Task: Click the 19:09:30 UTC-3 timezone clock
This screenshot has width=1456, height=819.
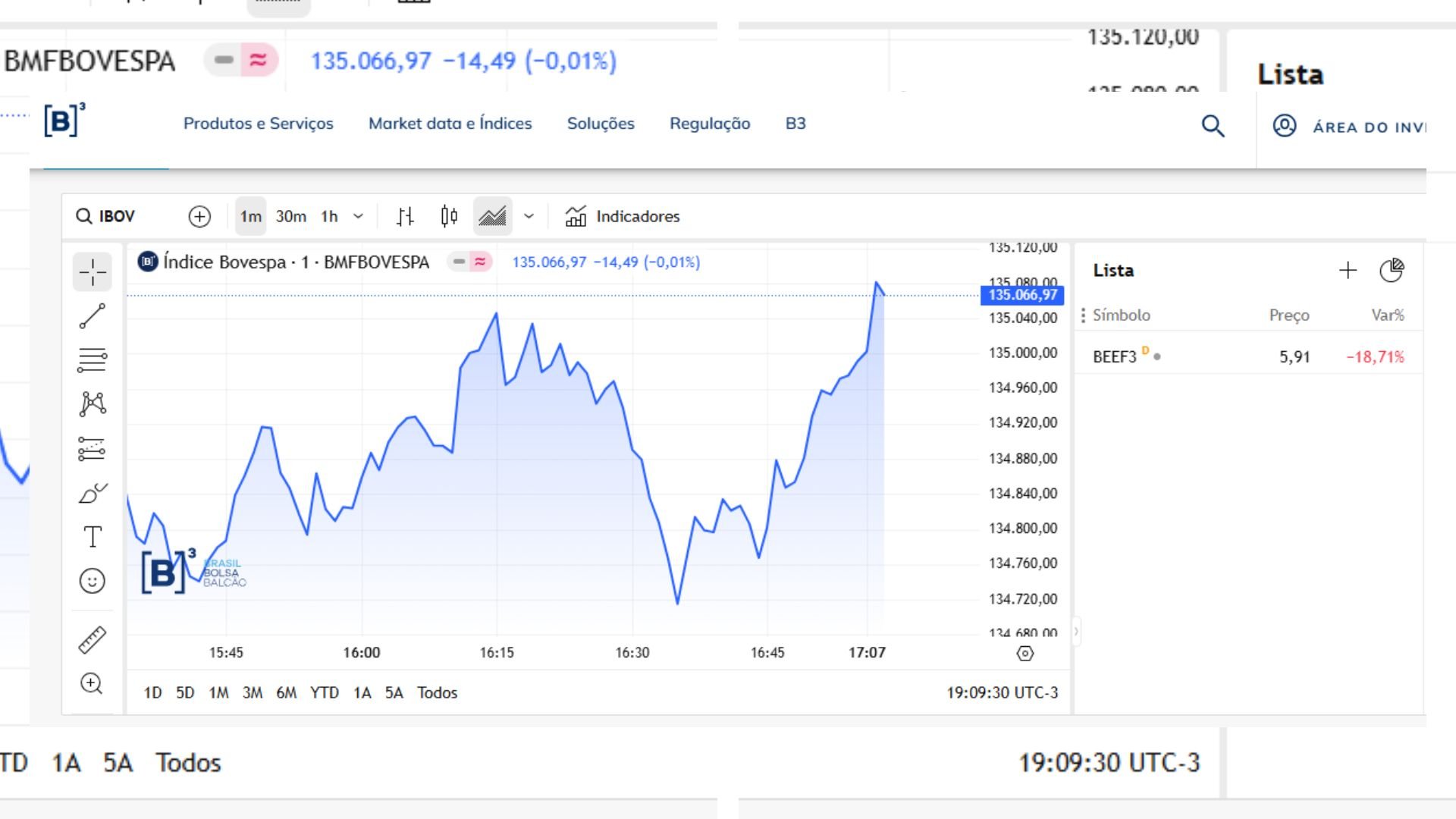Action: (1002, 693)
